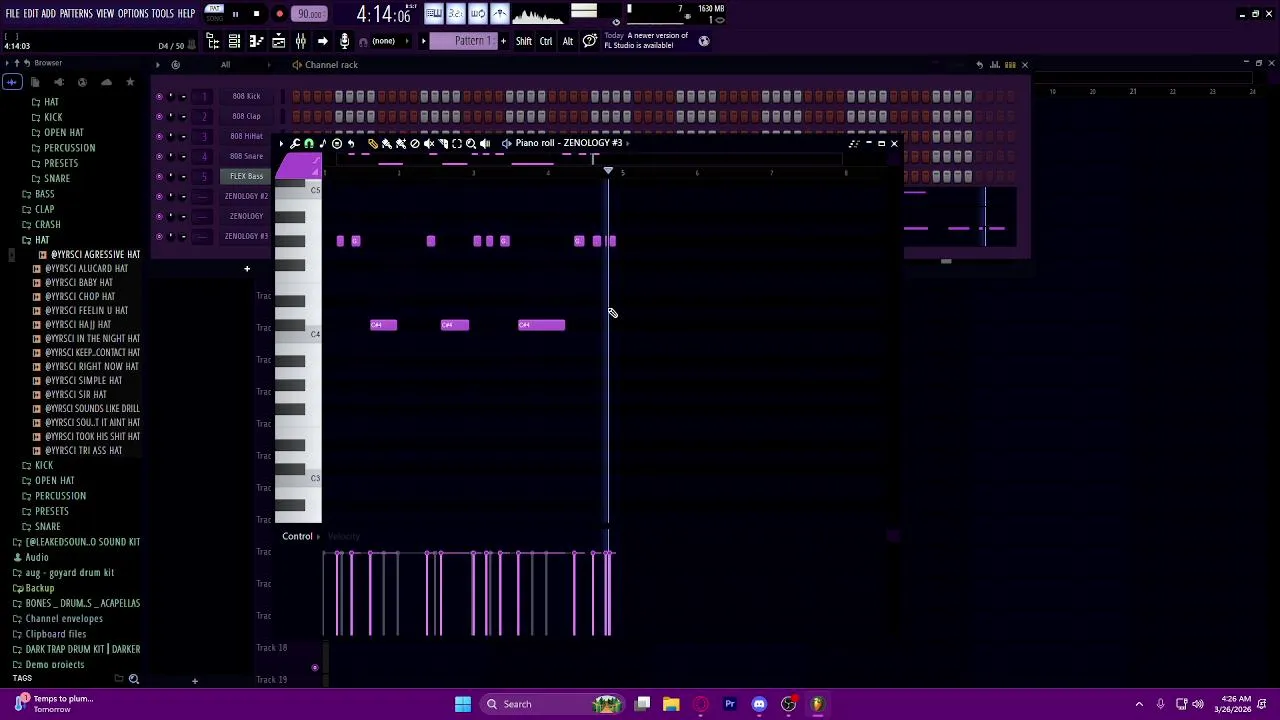Click the browser search magnifier icon at the bottom
This screenshot has height=720, width=1280.
pos(133,679)
